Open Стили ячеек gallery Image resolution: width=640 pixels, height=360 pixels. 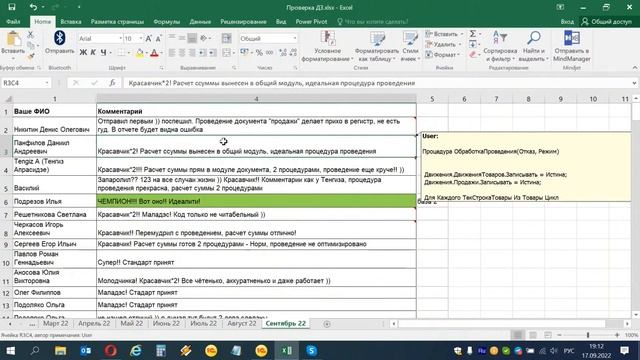410,46
